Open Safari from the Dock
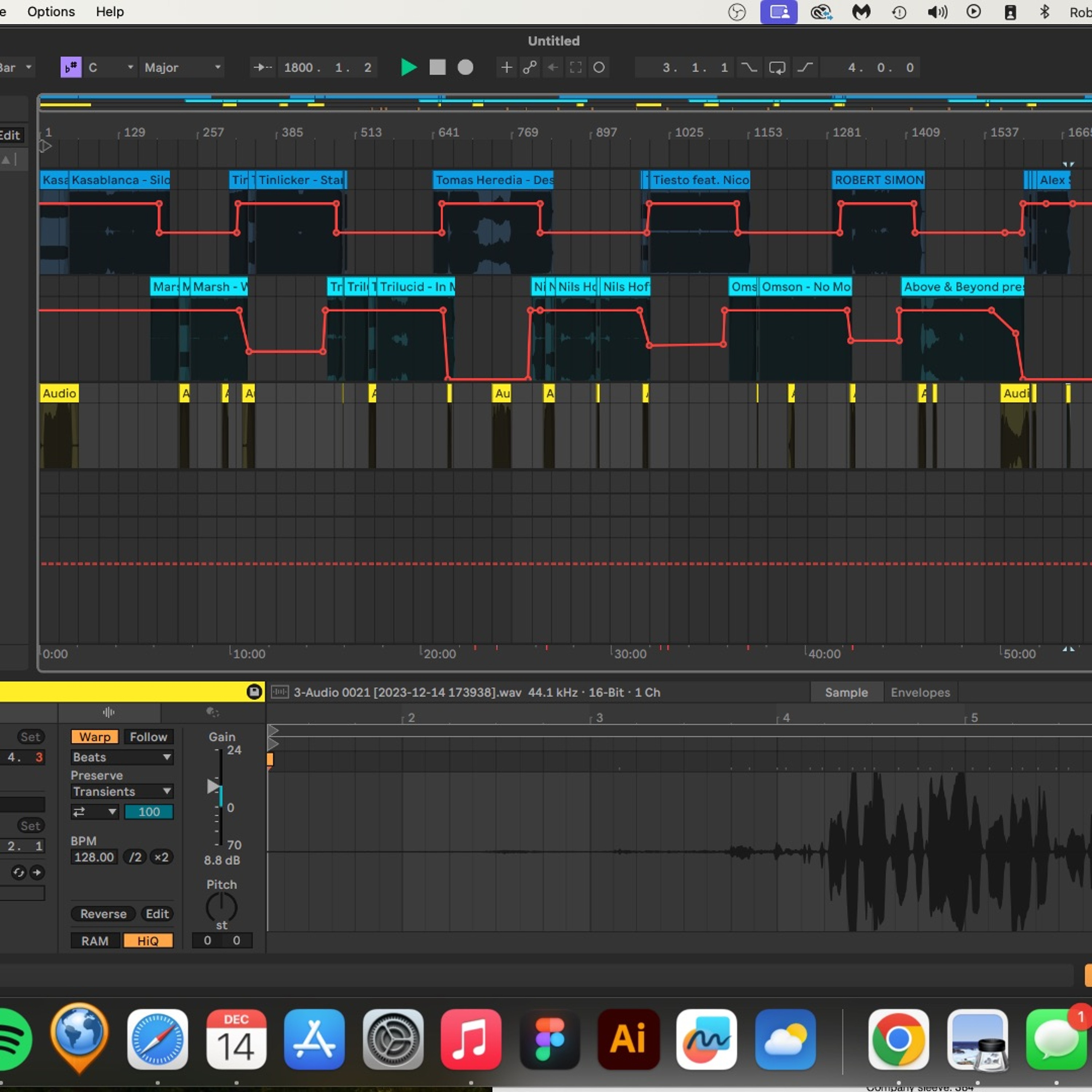Viewport: 1092px width, 1092px height. coord(158,1039)
